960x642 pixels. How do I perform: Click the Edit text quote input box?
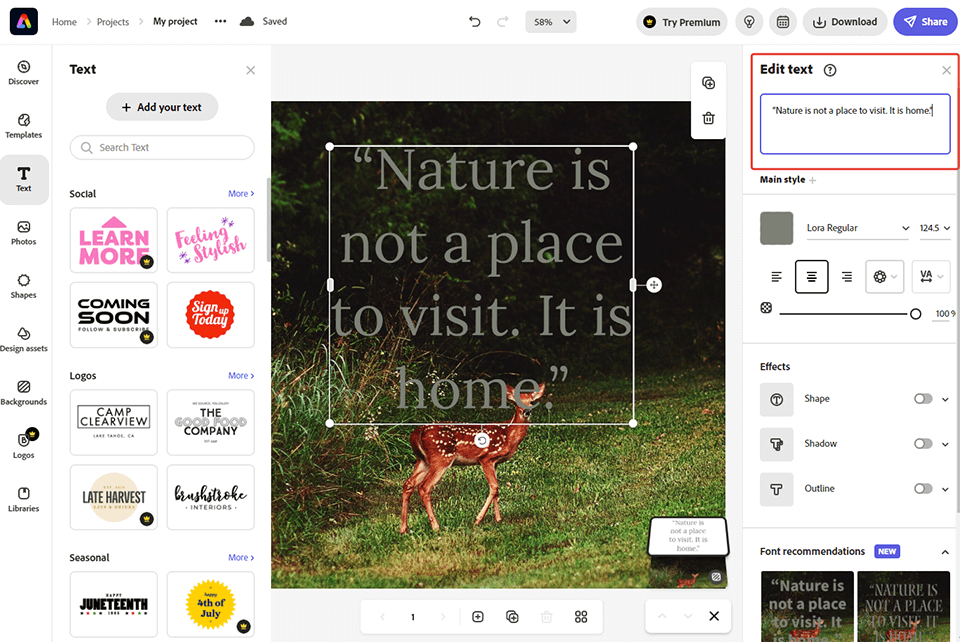855,124
